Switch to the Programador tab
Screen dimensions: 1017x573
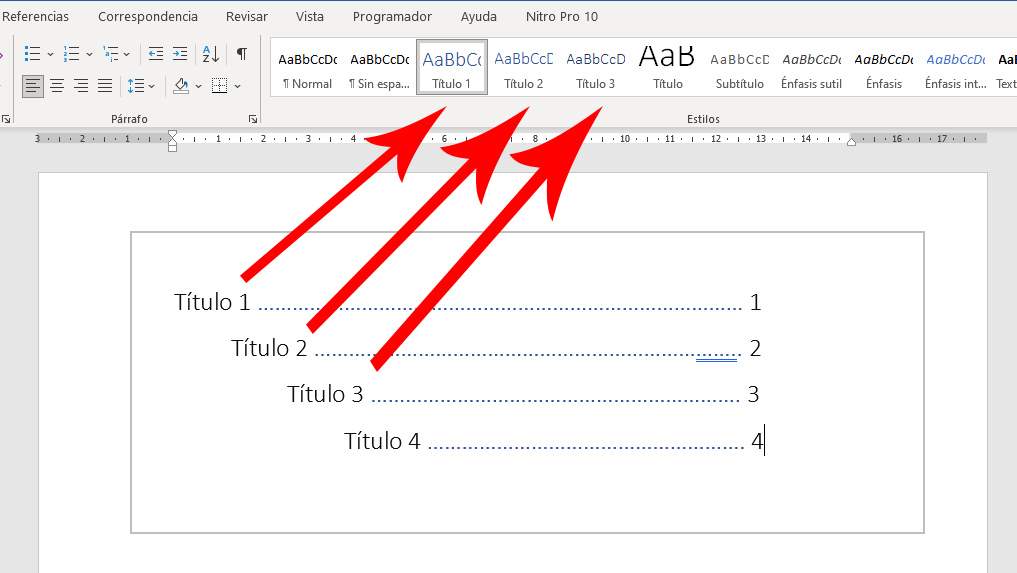click(392, 17)
